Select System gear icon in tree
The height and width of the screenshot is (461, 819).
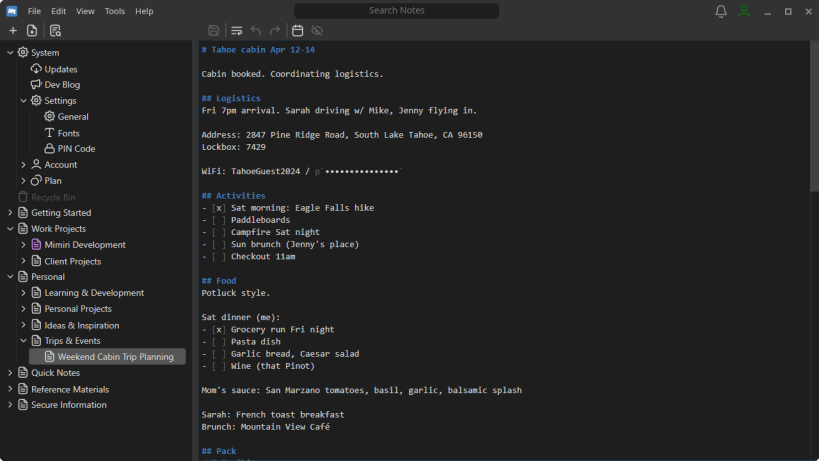click(23, 52)
